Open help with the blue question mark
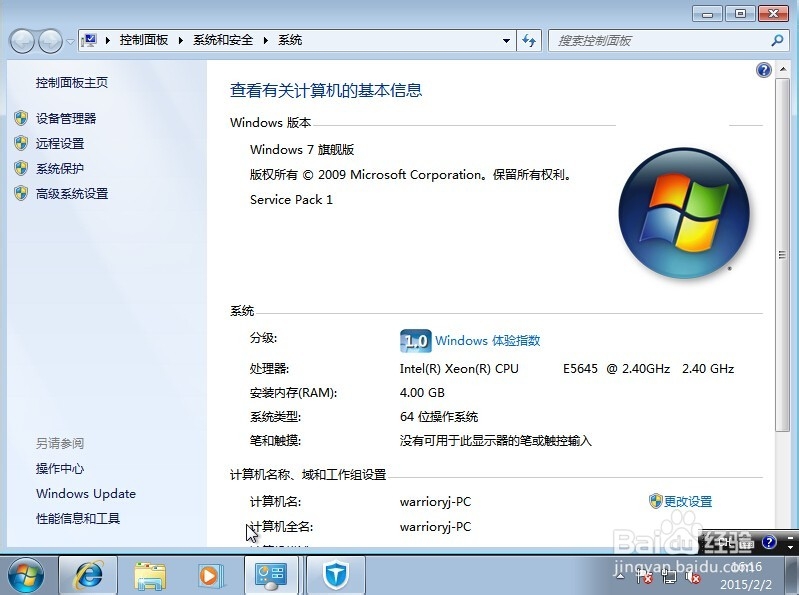The width and height of the screenshot is (799, 595). click(763, 70)
